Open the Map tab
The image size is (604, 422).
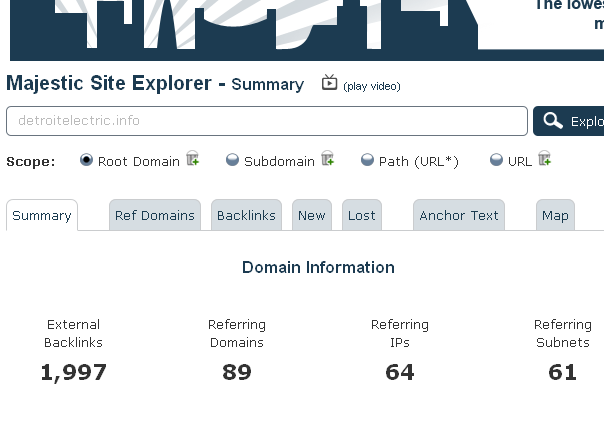[555, 215]
